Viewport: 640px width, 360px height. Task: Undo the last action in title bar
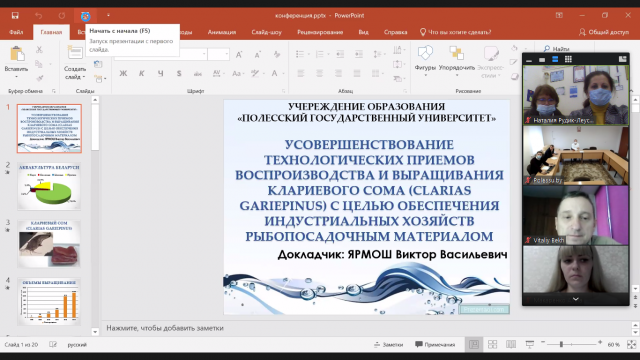coord(38,16)
